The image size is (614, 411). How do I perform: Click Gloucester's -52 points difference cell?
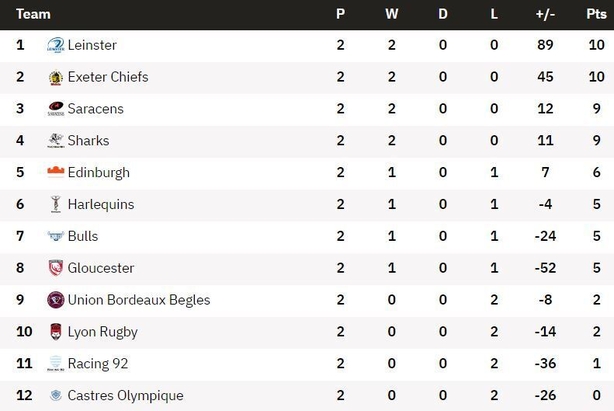pyautogui.click(x=545, y=268)
